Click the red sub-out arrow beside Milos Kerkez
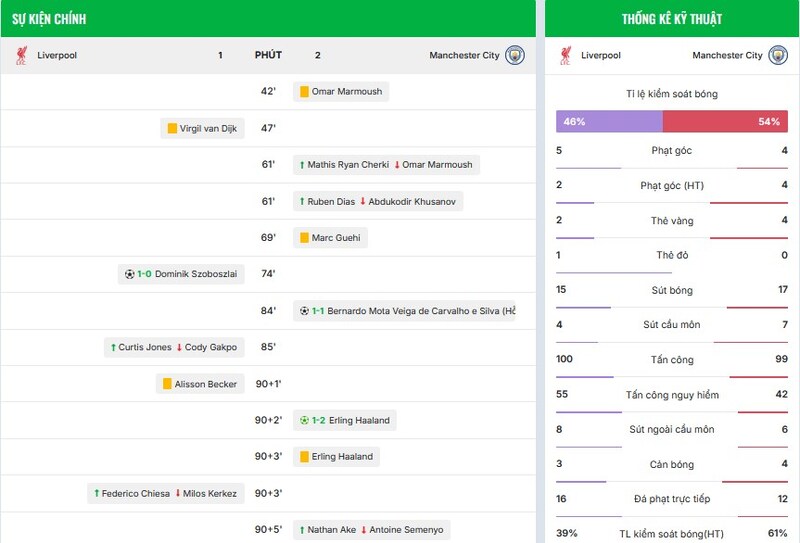This screenshot has height=543, width=800. (x=179, y=493)
